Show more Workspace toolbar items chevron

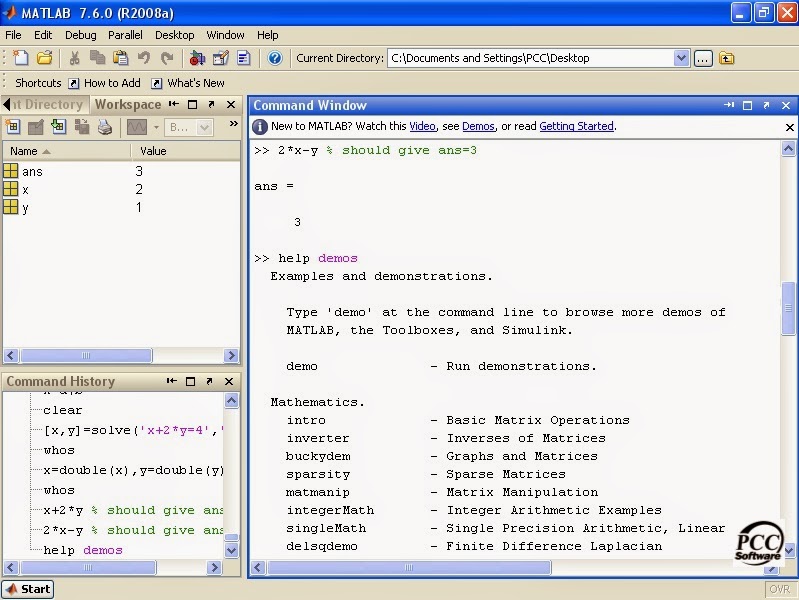tap(233, 123)
